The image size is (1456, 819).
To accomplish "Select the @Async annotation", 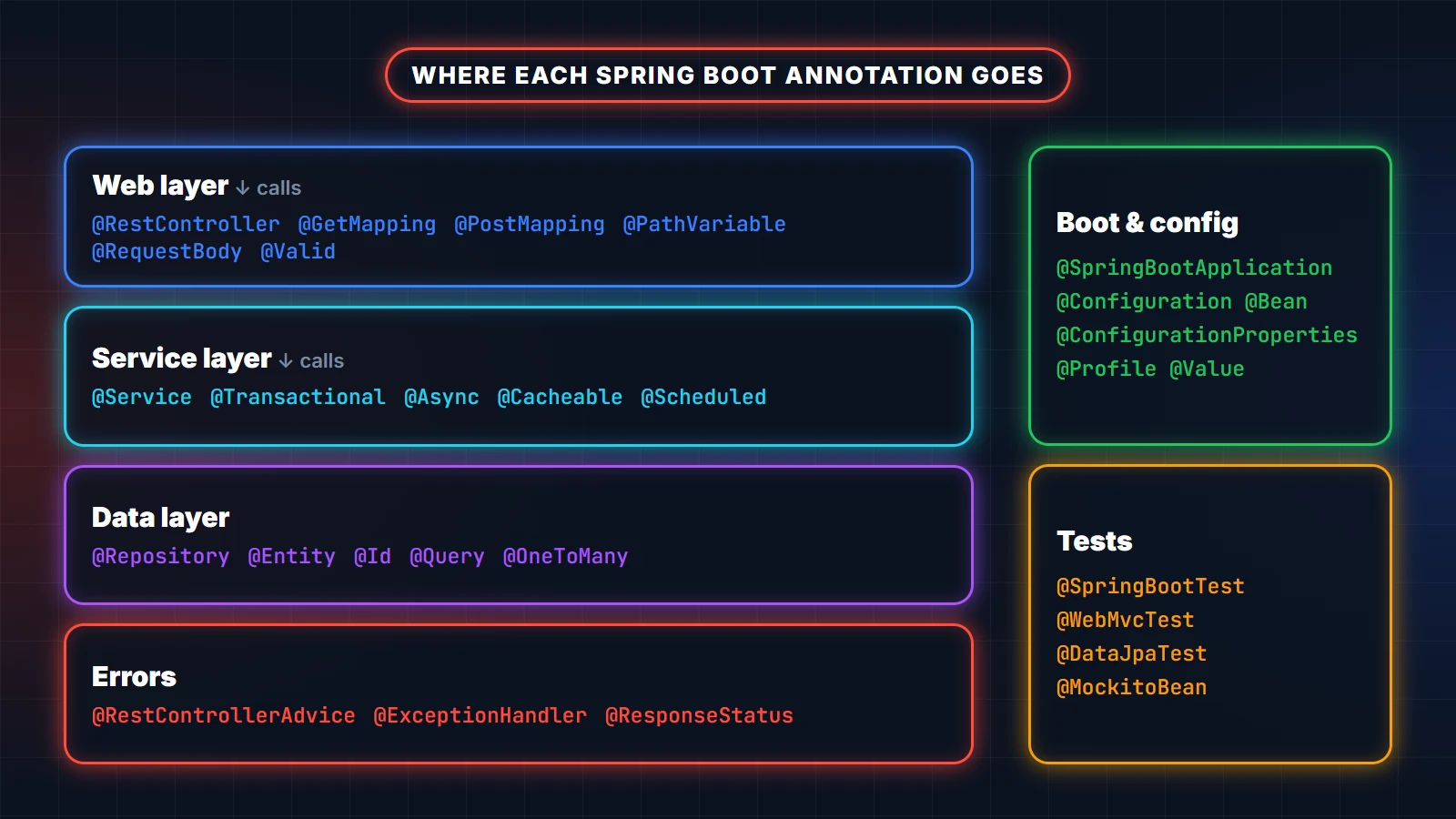I will pyautogui.click(x=441, y=397).
